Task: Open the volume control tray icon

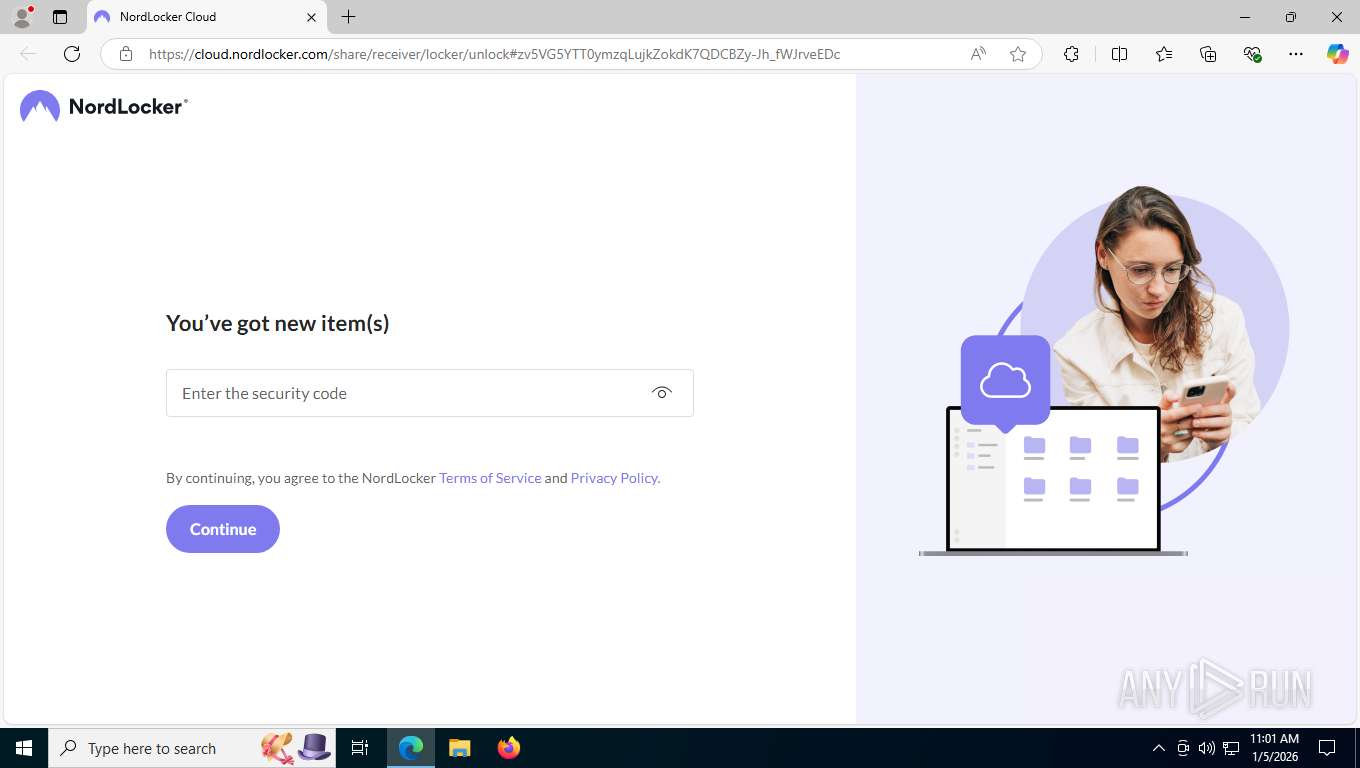Action: pos(1206,748)
